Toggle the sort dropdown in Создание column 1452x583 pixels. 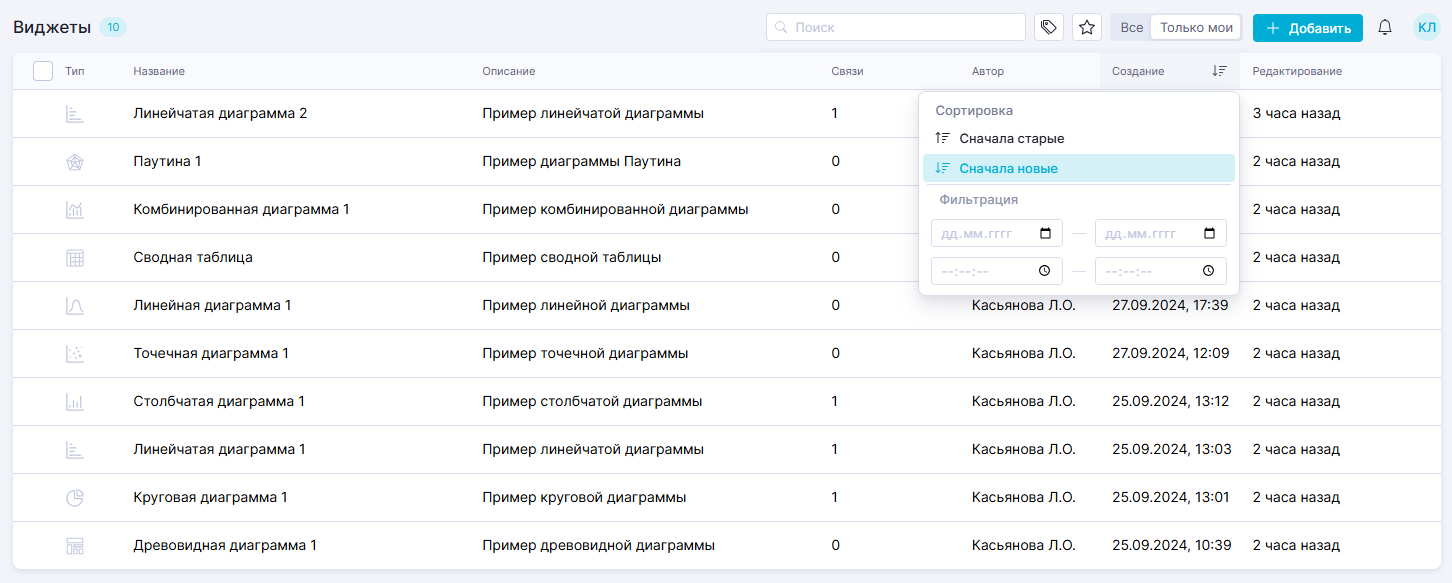[x=1219, y=71]
